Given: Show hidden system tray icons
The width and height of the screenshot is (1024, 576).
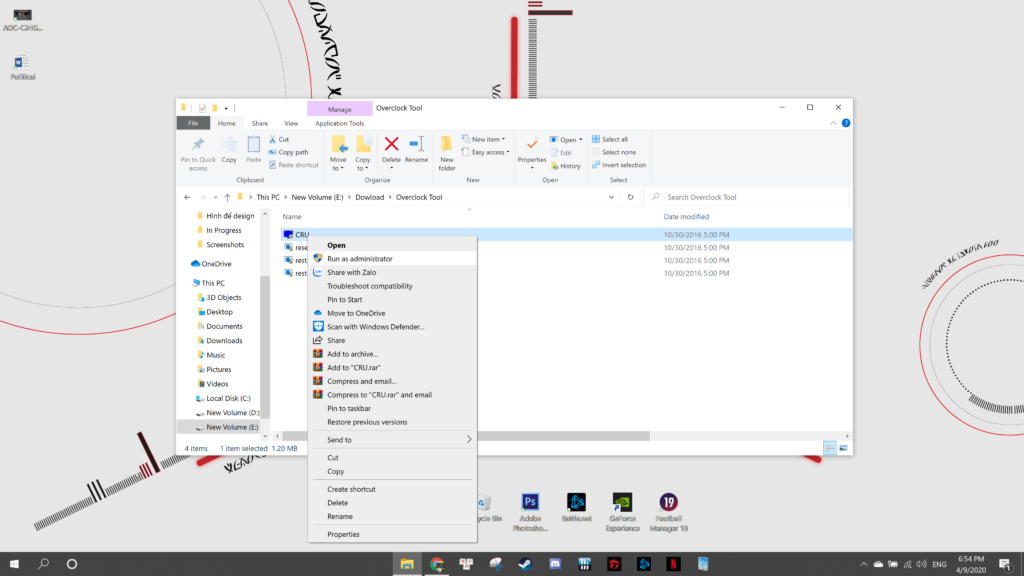Looking at the screenshot, I should pyautogui.click(x=863, y=564).
